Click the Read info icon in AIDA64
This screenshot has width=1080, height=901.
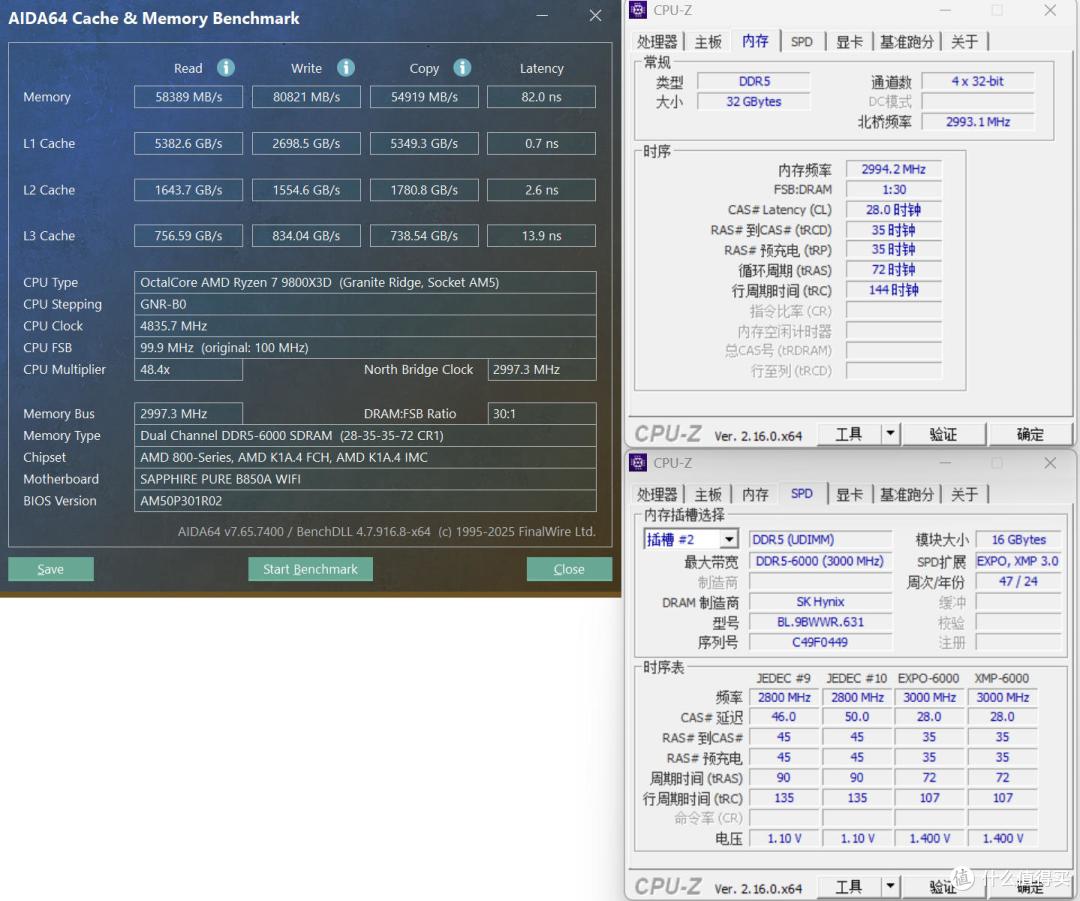point(226,68)
